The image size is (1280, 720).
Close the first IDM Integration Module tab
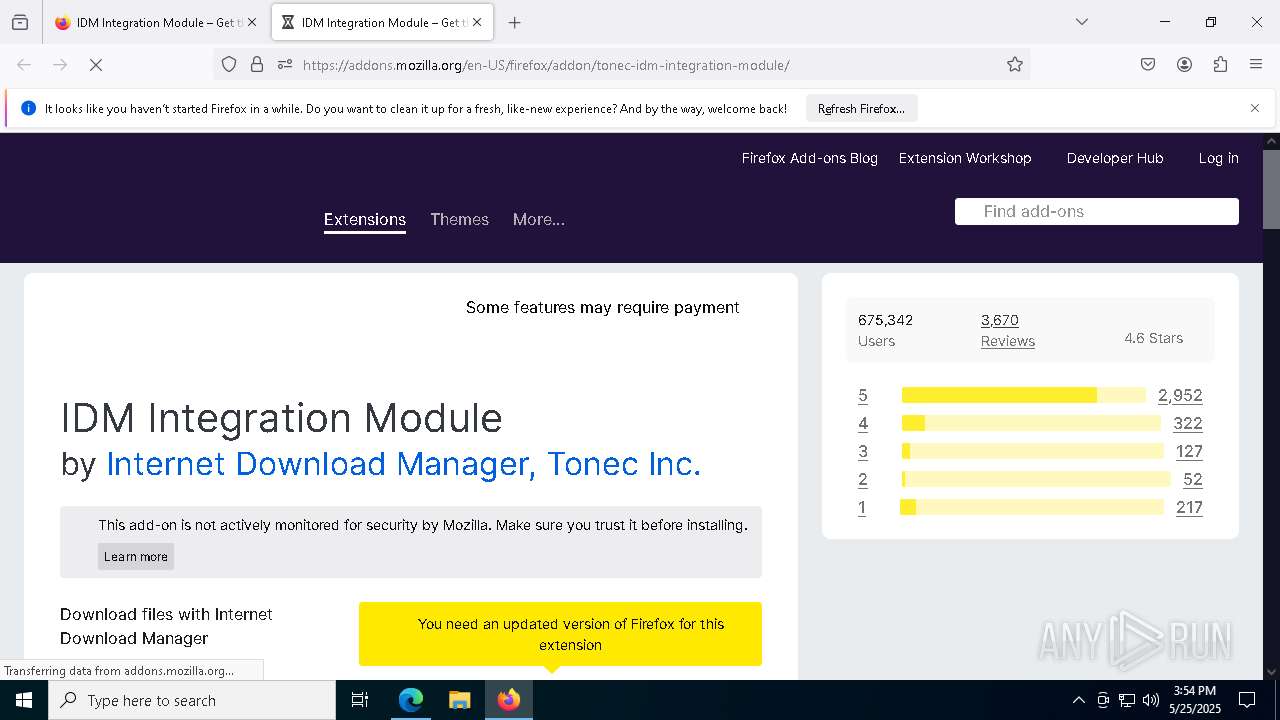[x=252, y=22]
